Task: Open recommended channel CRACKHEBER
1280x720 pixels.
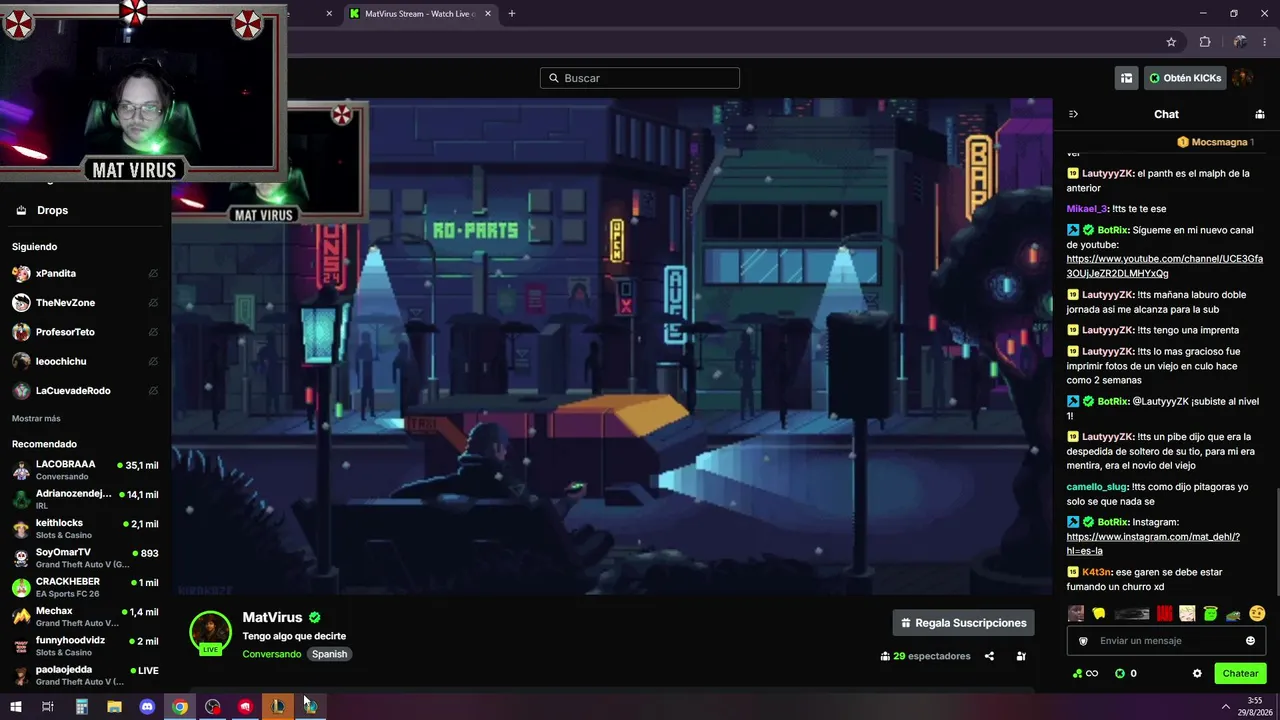Action: tap(85, 587)
